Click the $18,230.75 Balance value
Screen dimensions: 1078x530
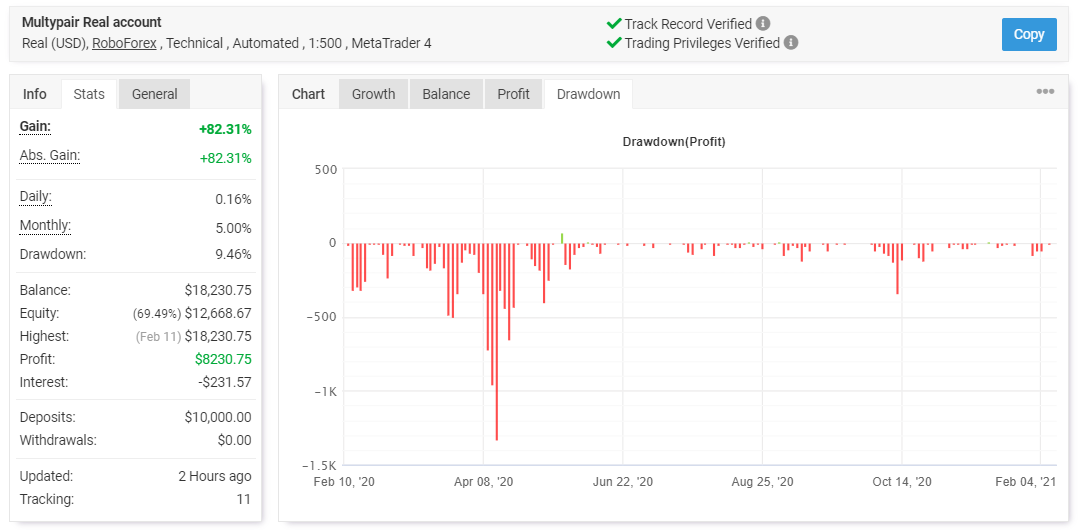pos(218,290)
